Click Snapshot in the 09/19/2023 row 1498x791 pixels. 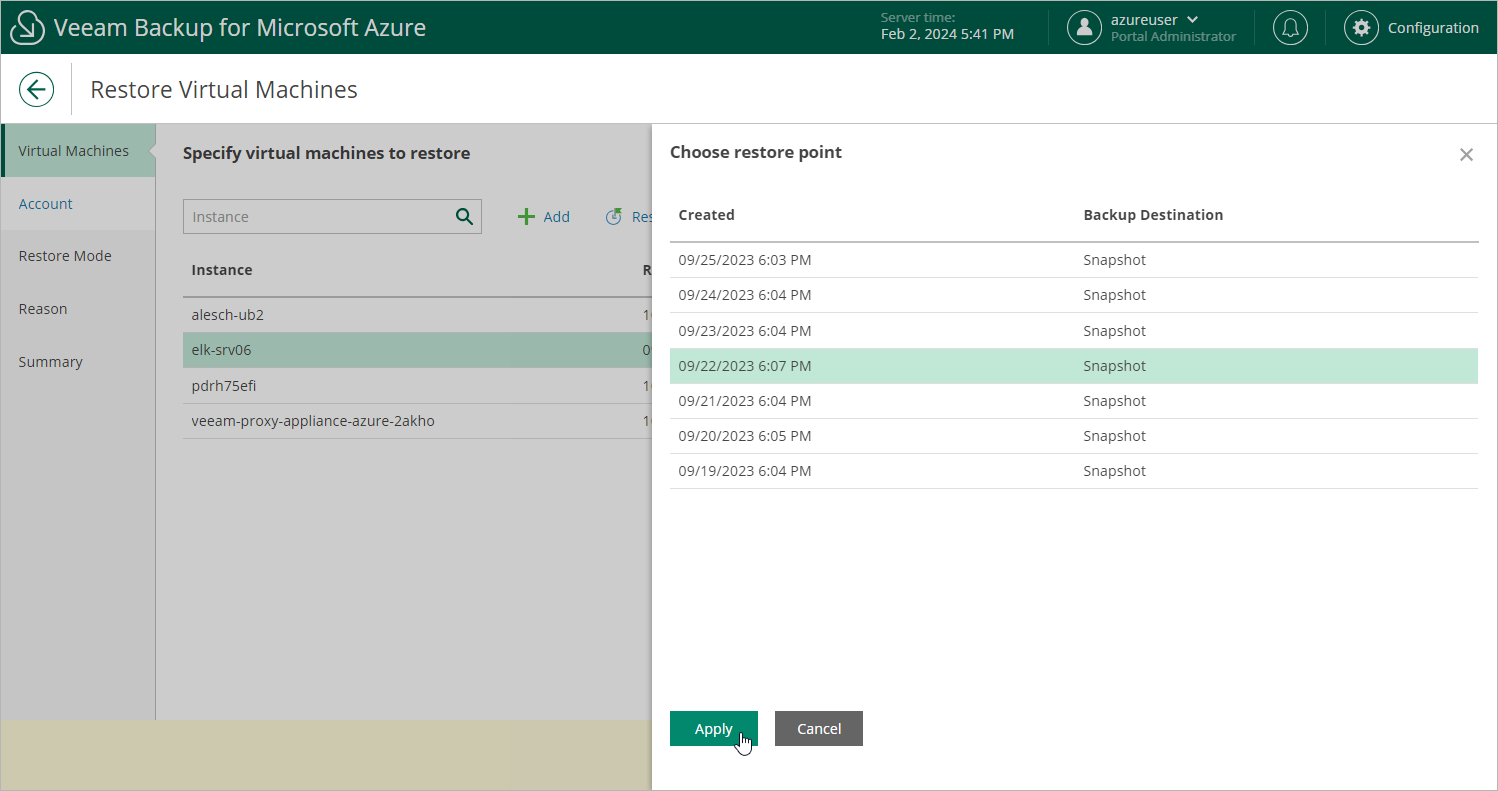(1114, 471)
